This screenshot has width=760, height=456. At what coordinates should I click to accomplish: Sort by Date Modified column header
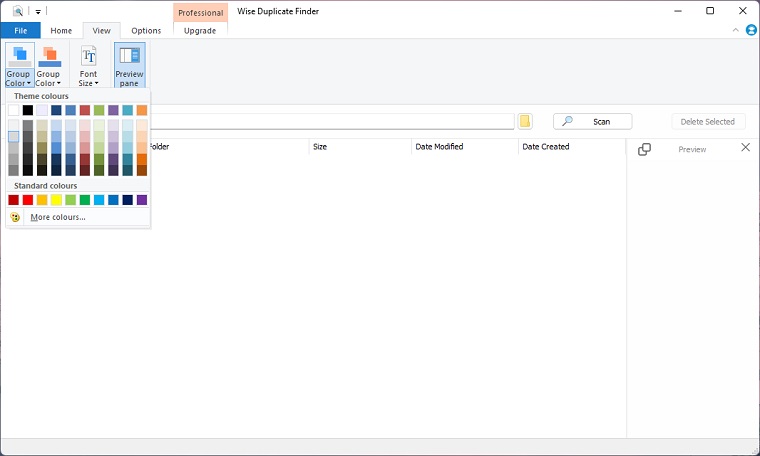coord(464,146)
